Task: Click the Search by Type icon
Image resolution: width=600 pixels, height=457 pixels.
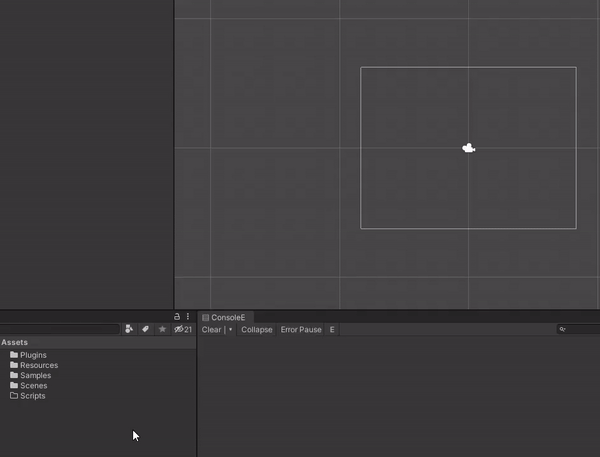Action: pos(129,329)
